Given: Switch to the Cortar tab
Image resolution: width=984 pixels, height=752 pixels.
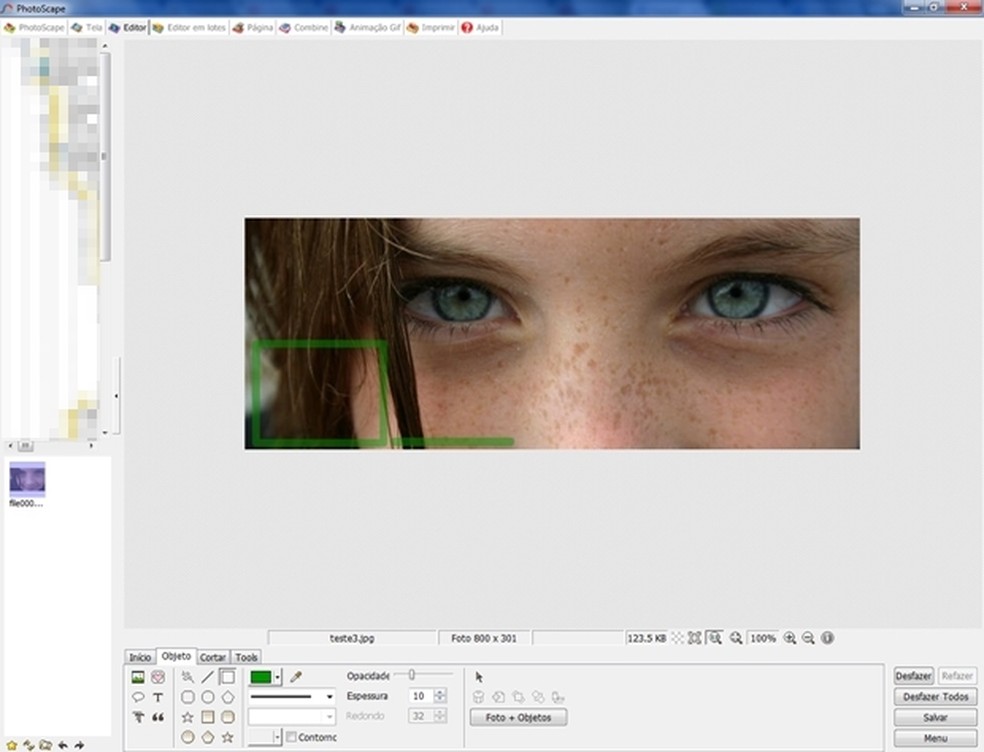Looking at the screenshot, I should click(x=212, y=657).
